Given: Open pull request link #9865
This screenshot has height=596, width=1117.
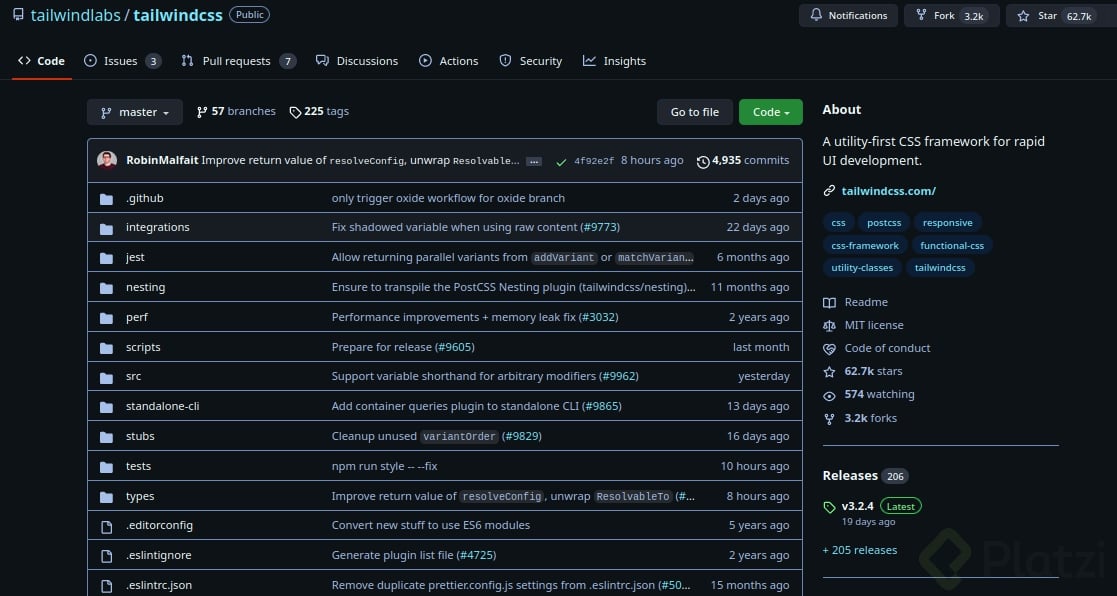Looking at the screenshot, I should [602, 406].
